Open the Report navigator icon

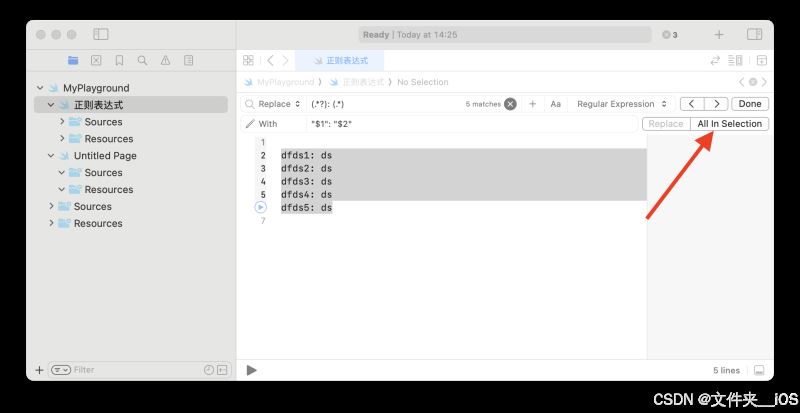[189, 61]
